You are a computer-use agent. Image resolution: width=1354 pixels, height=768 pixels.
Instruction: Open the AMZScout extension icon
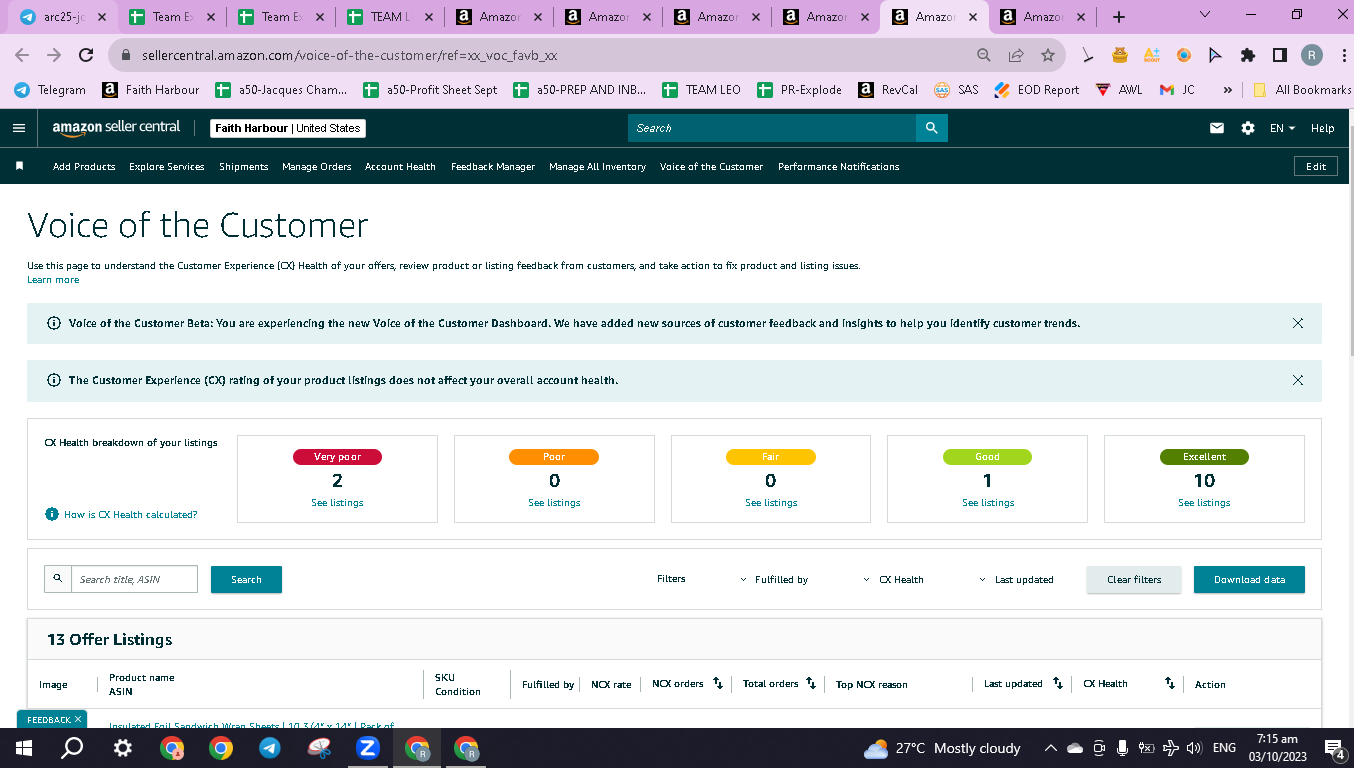(1151, 55)
